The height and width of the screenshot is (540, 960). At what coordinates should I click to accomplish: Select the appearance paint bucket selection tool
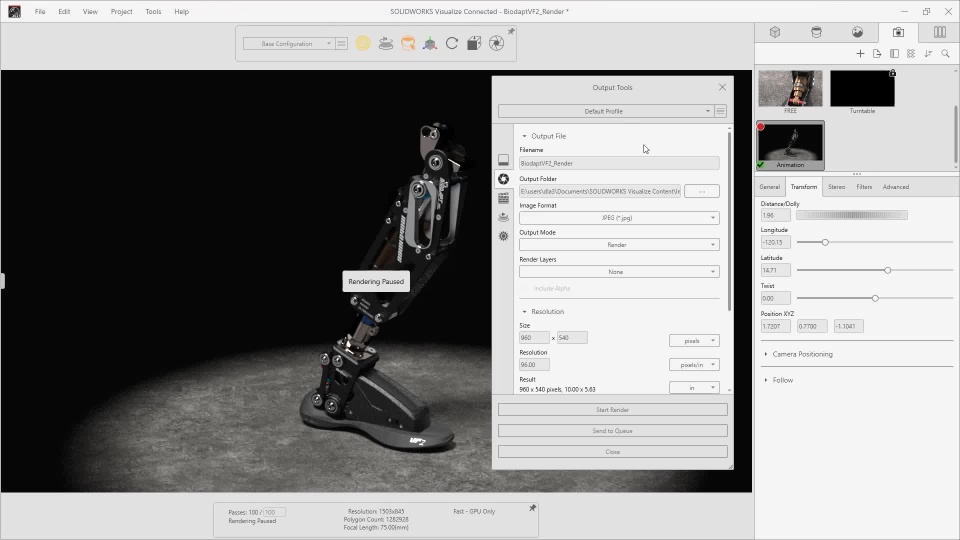click(408, 43)
